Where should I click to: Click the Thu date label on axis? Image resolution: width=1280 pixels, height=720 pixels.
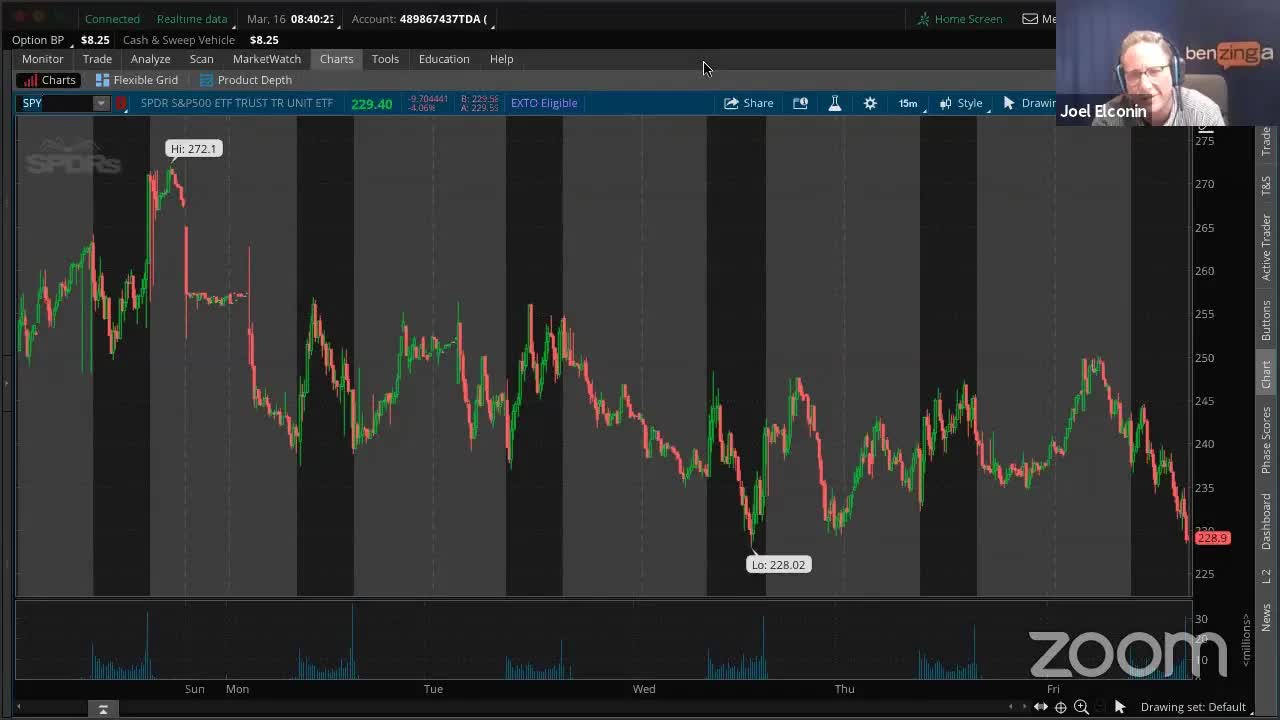845,689
